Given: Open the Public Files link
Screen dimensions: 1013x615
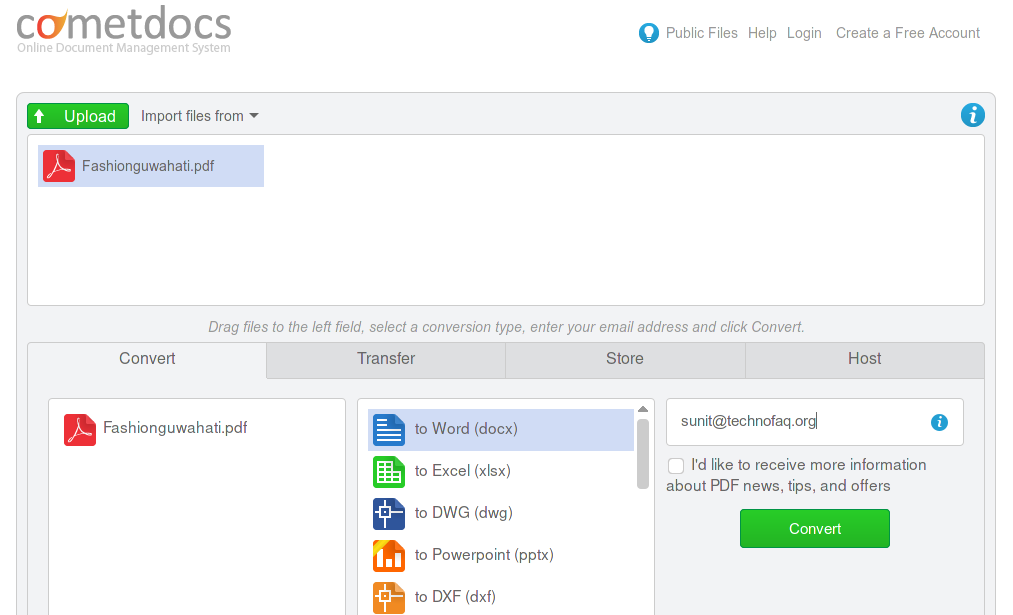Looking at the screenshot, I should pos(702,33).
